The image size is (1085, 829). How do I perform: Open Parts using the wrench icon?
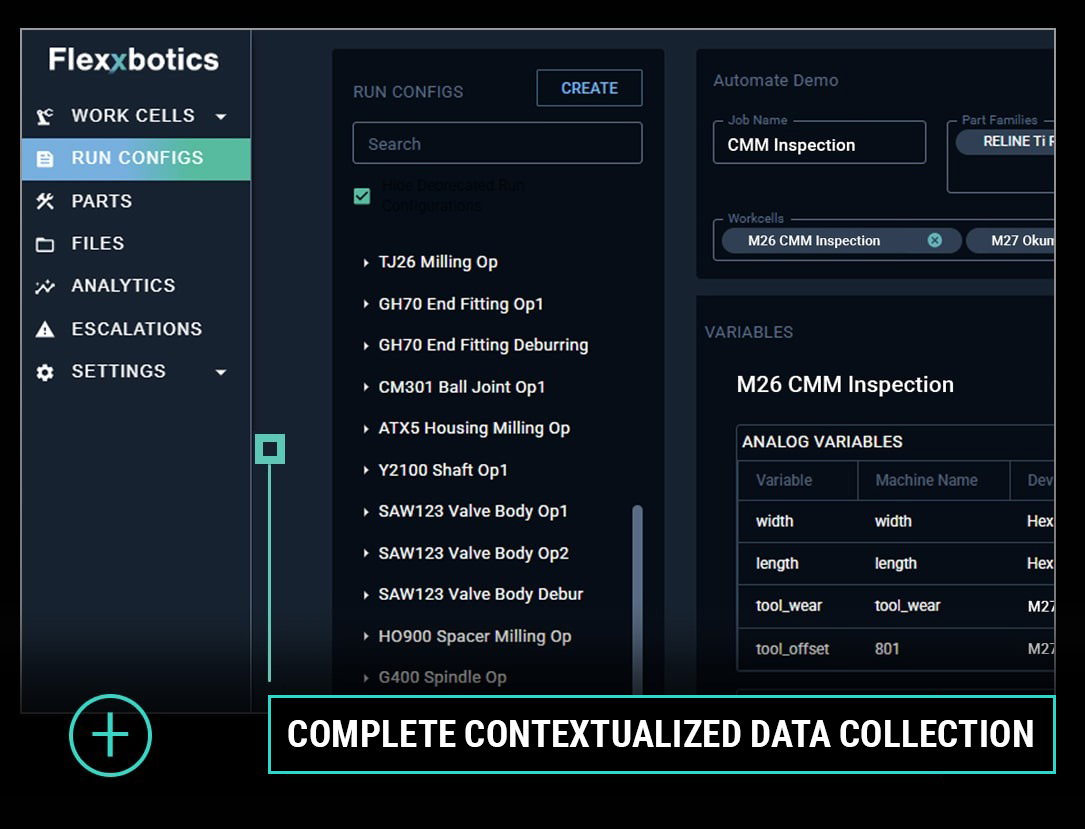tap(44, 201)
